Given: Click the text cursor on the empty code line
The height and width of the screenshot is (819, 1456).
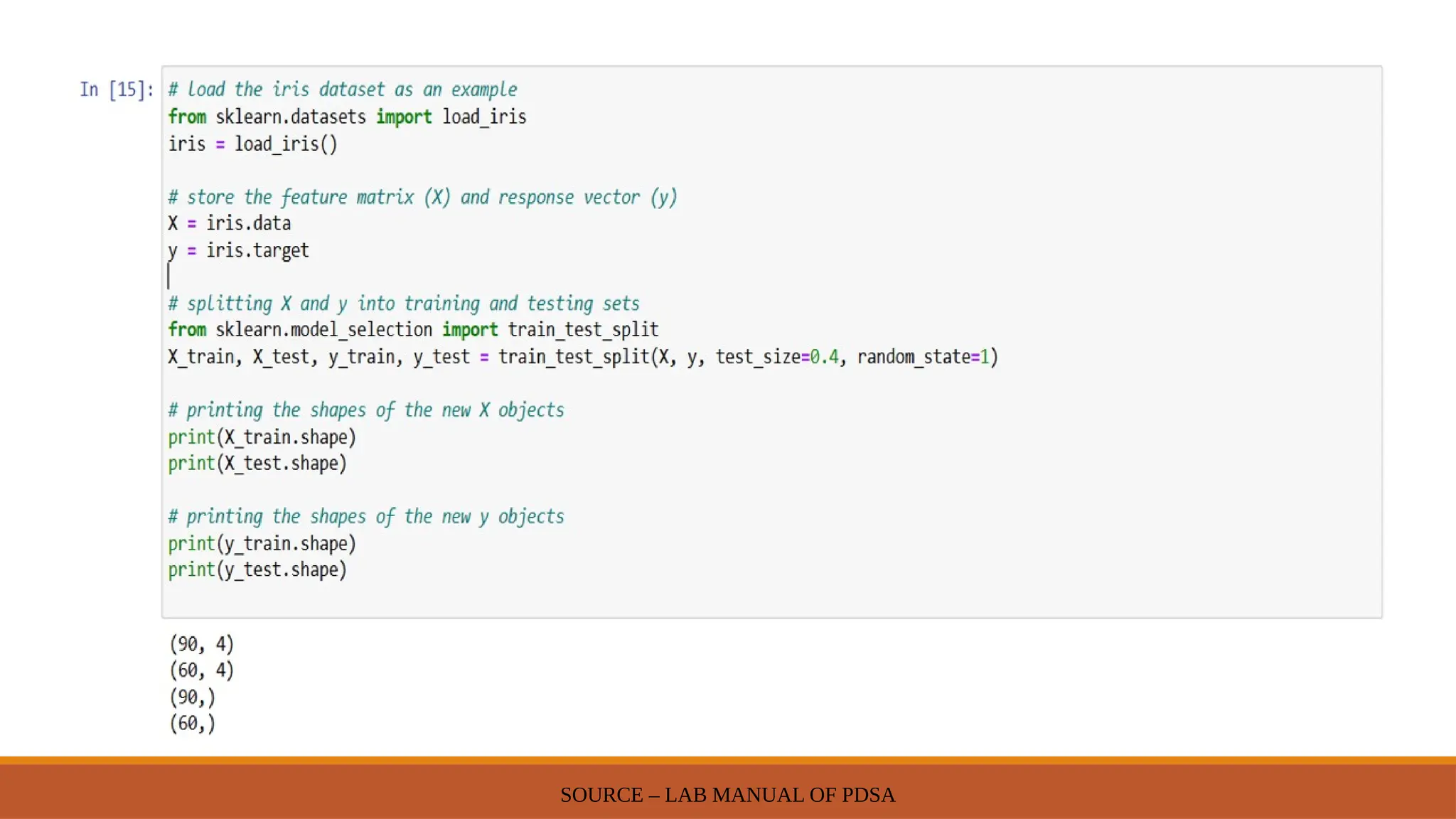Looking at the screenshot, I should click(x=168, y=277).
